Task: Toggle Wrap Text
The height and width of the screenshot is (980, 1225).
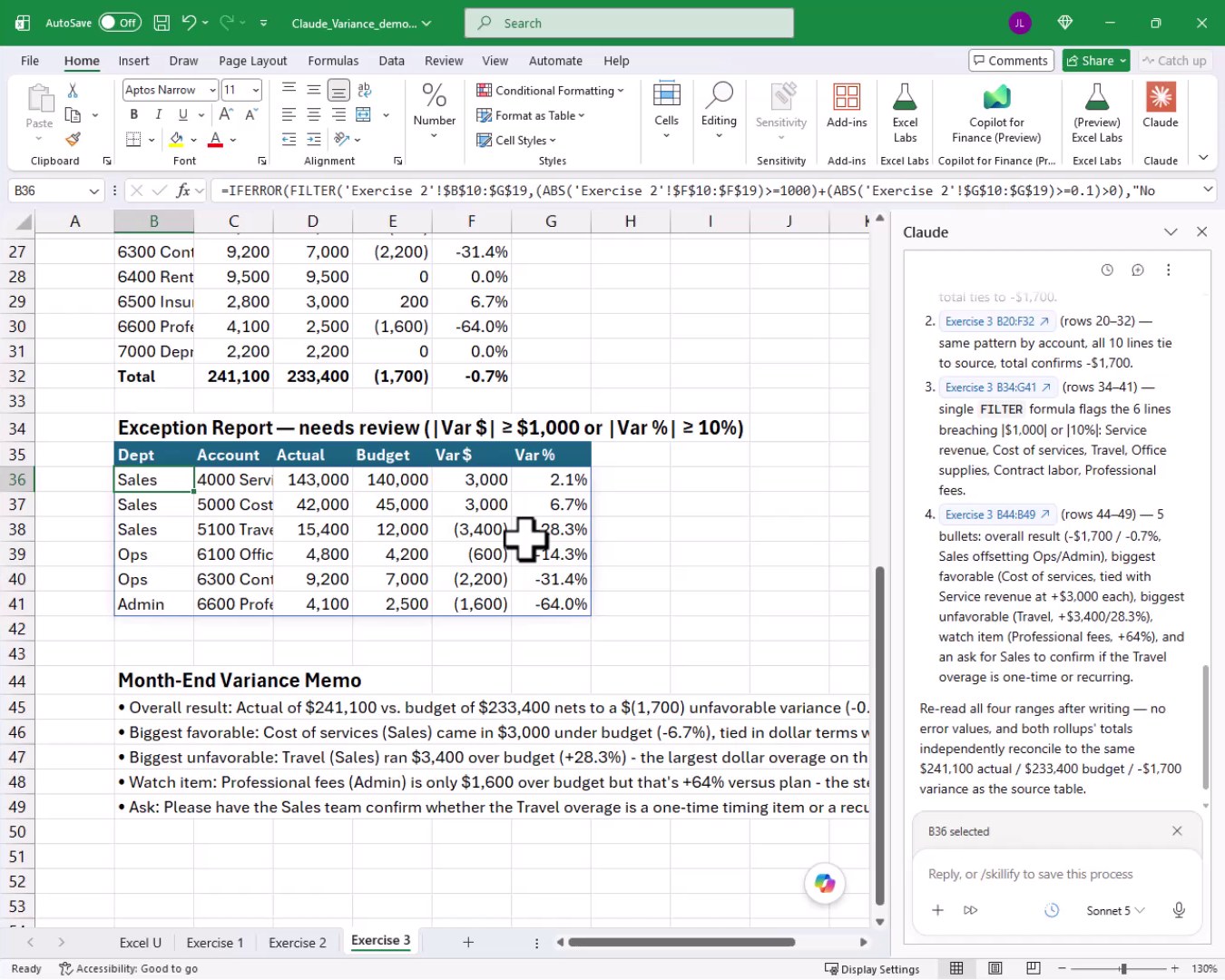Action: 365,90
